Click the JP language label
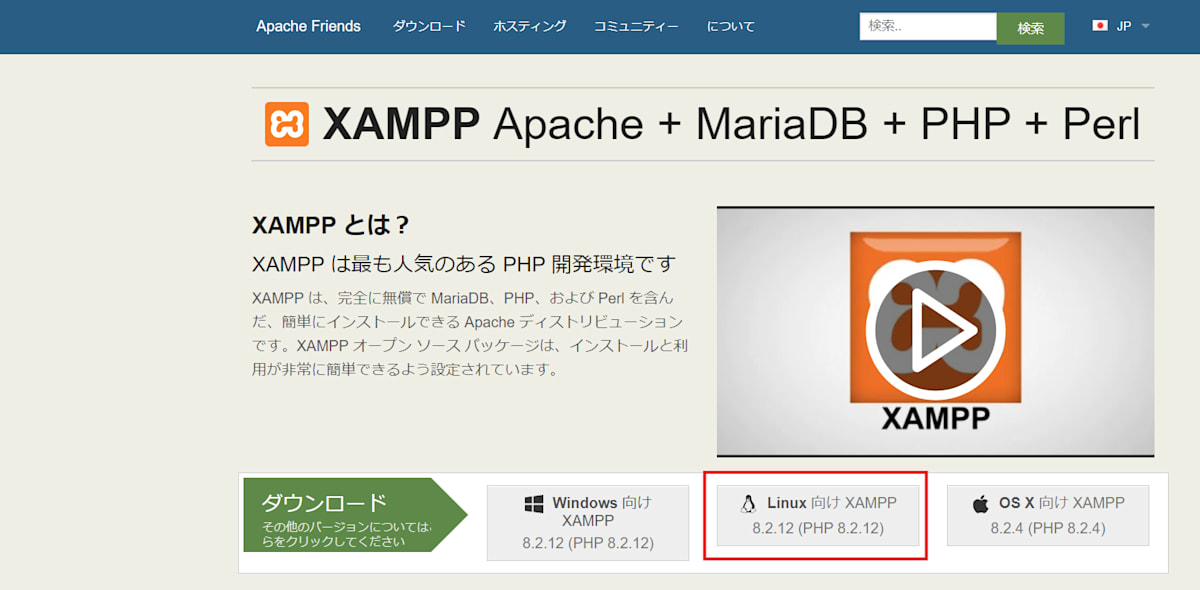Viewport: 1200px width, 590px height. pyautogui.click(x=1124, y=26)
